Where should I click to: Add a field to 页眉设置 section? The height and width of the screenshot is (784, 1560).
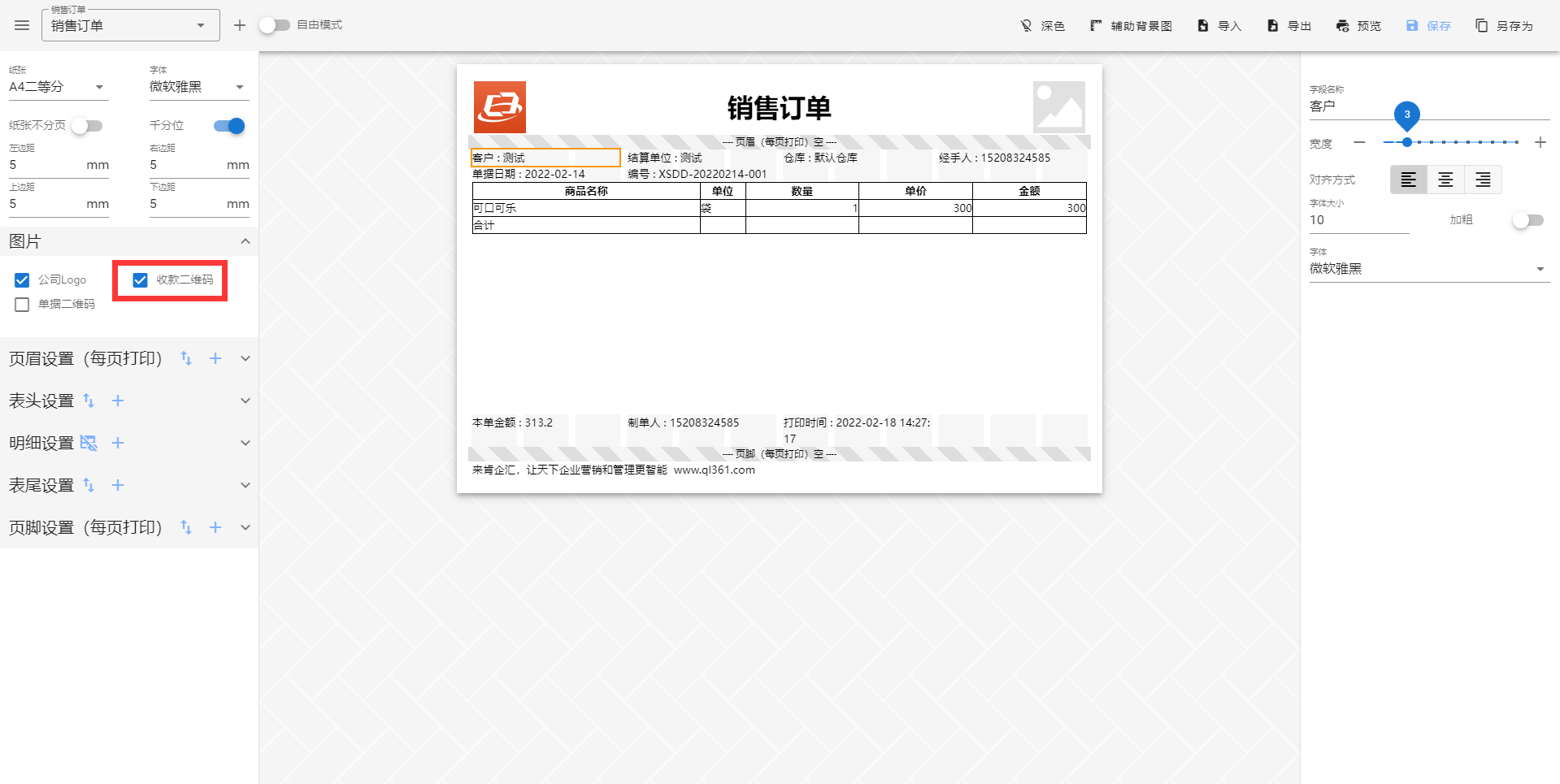215,358
